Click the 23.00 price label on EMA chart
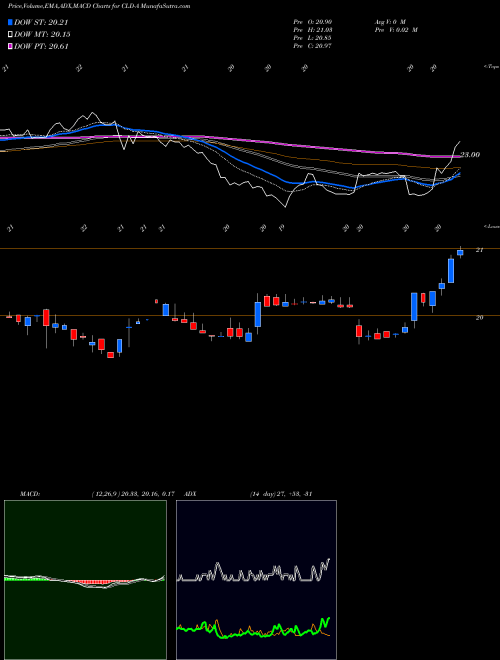The image size is (500, 660). pos(470,155)
